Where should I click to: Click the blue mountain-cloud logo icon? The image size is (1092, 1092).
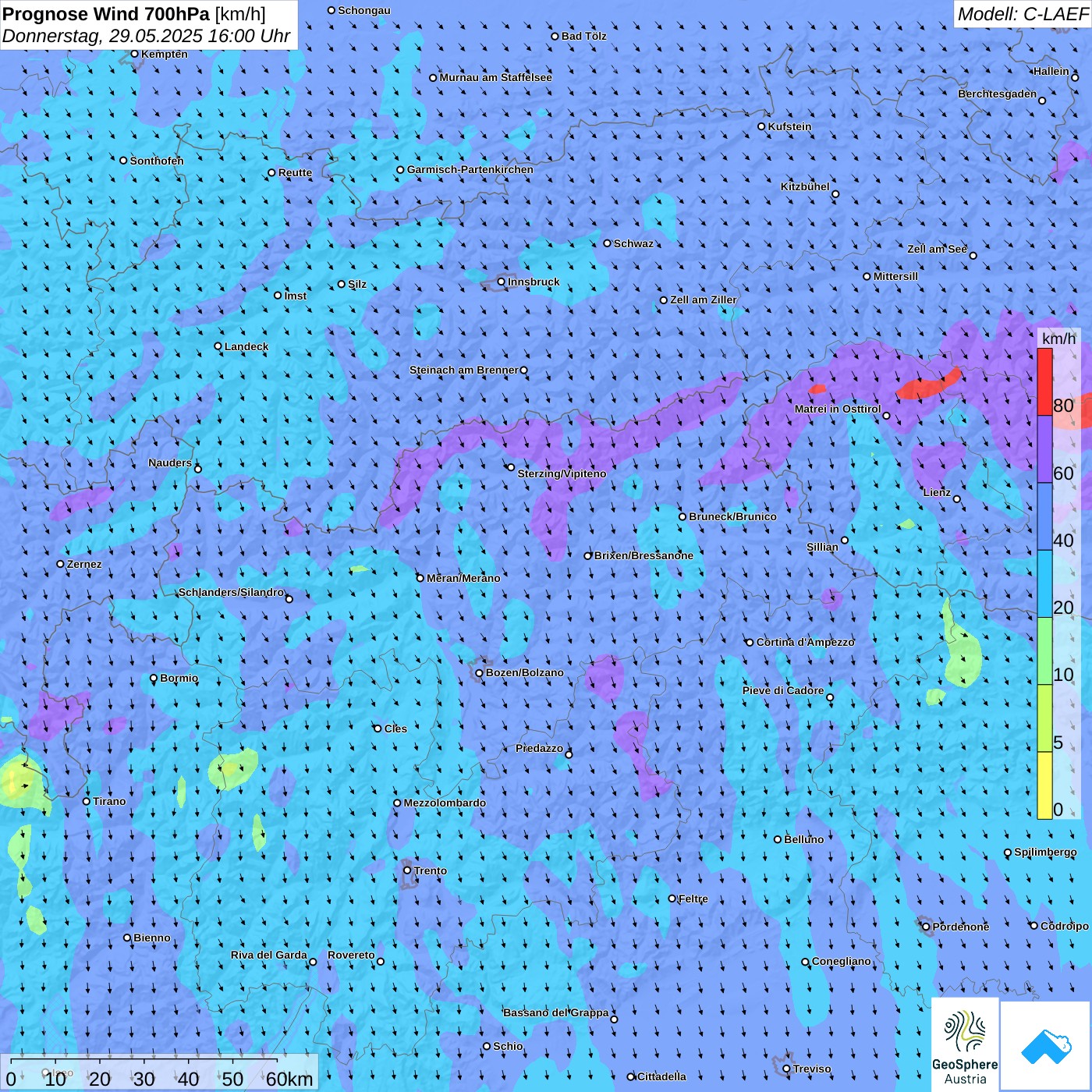(1046, 1046)
